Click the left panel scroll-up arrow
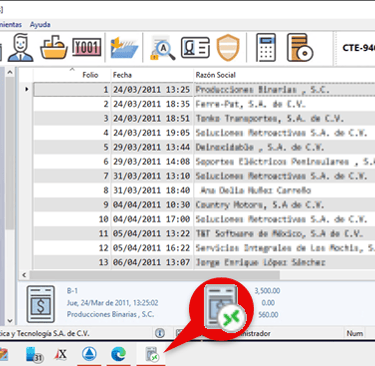The width and height of the screenshot is (375, 366). (10, 72)
